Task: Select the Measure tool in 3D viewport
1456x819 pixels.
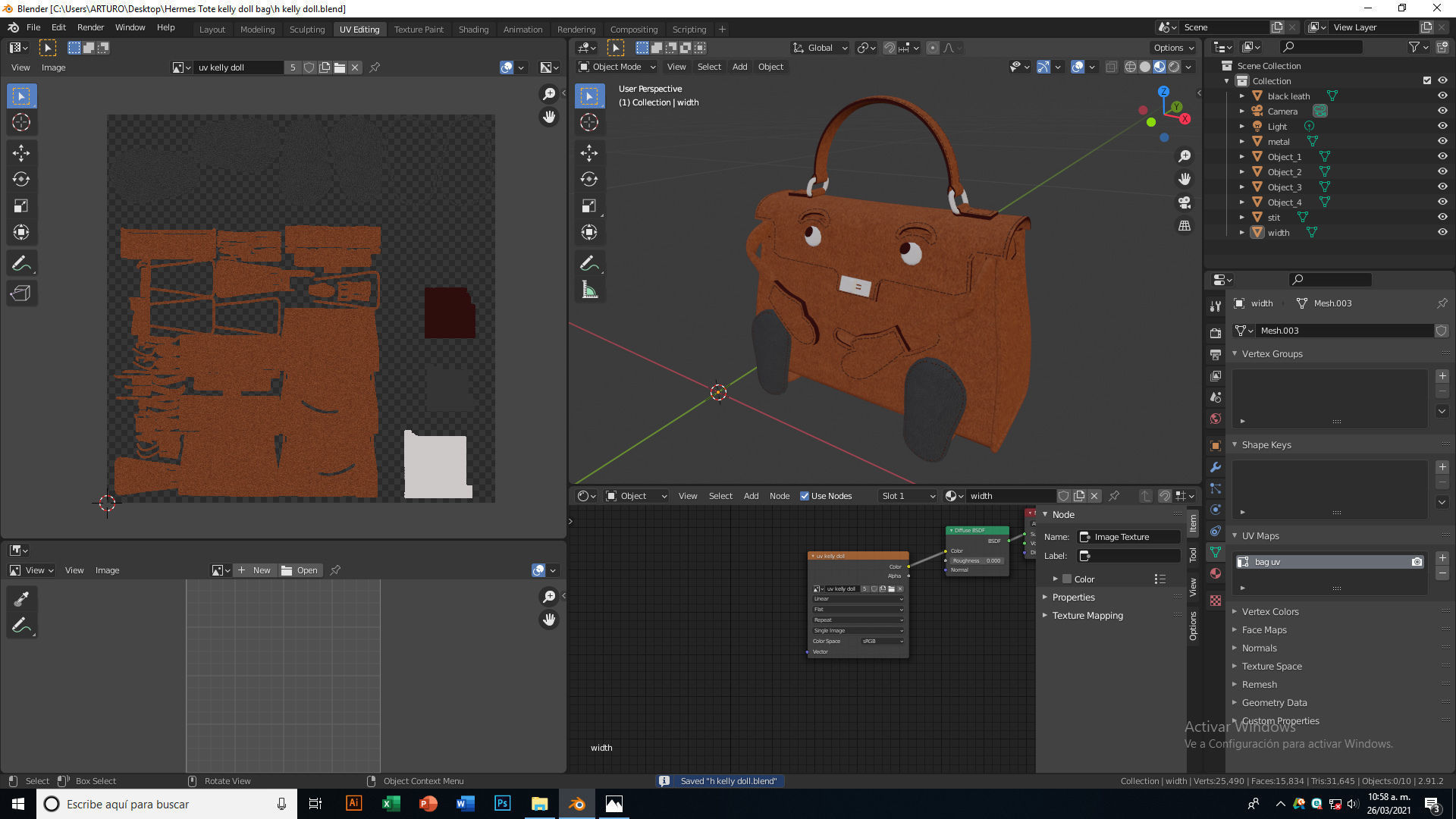Action: click(x=589, y=290)
